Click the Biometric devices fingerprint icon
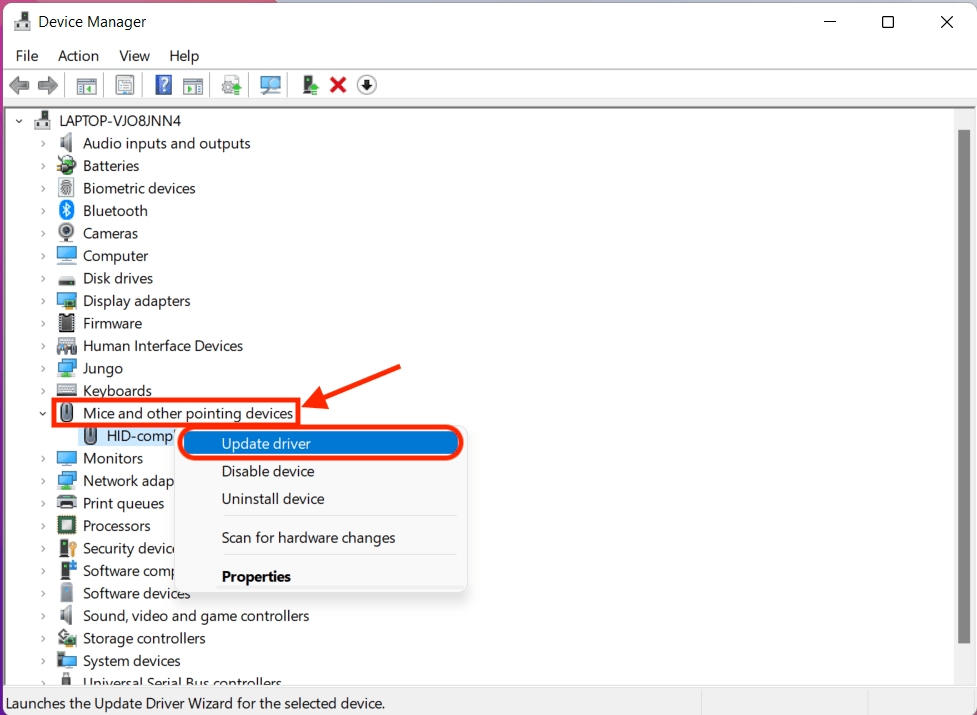This screenshot has height=715, width=977. [66, 188]
